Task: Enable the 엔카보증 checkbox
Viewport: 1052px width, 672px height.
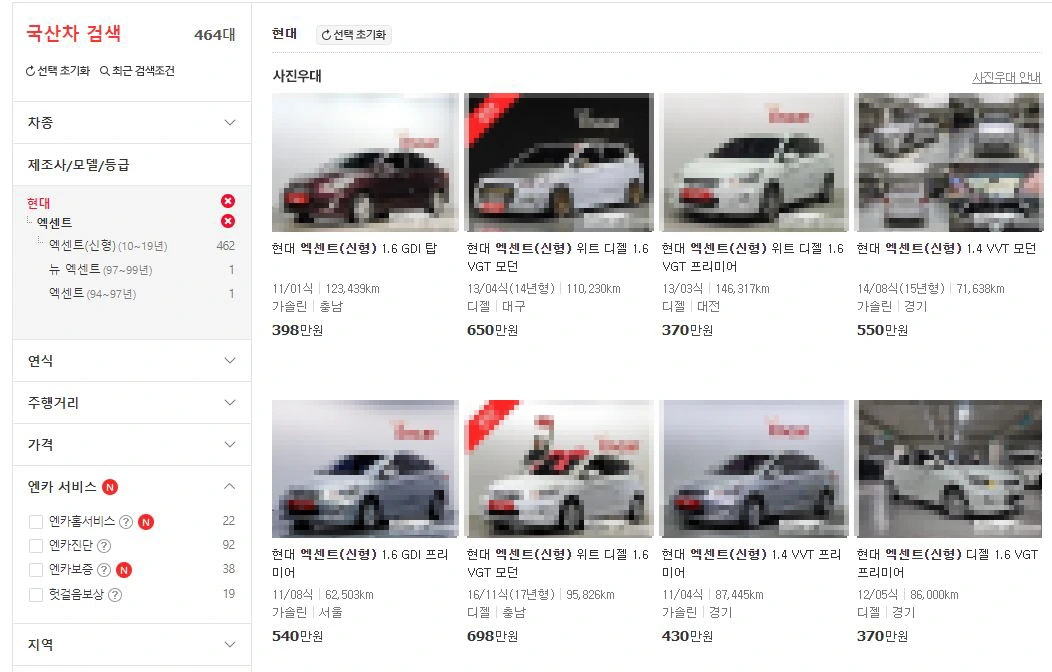Action: click(36, 570)
